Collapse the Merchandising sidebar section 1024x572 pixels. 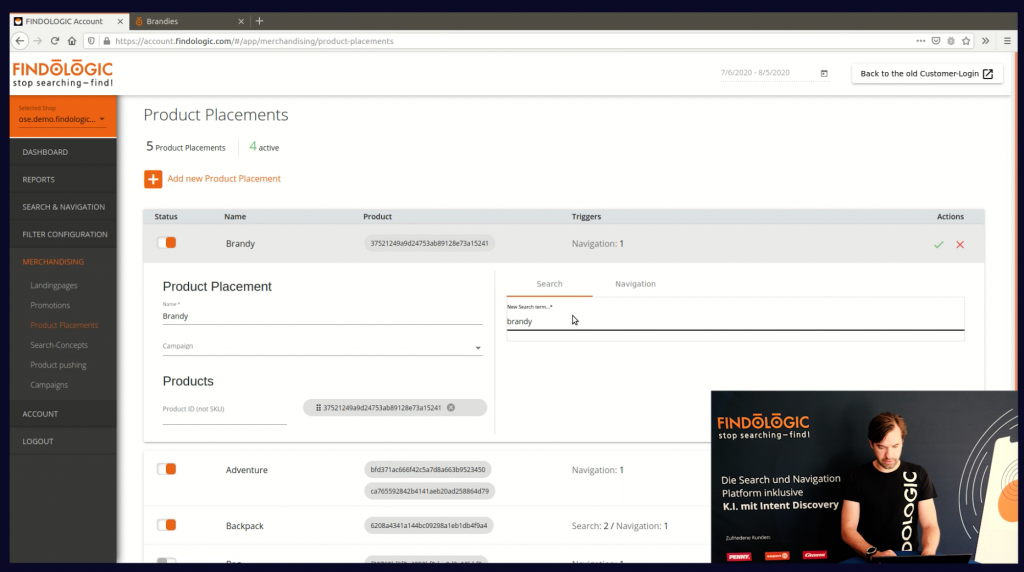click(53, 262)
